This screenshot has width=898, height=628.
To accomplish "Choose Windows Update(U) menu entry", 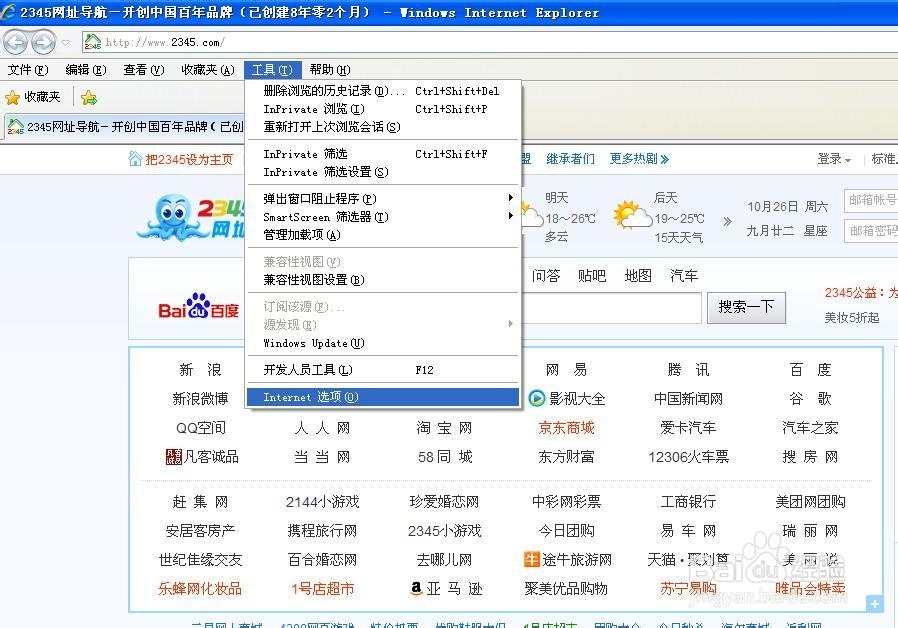I will click(x=383, y=343).
